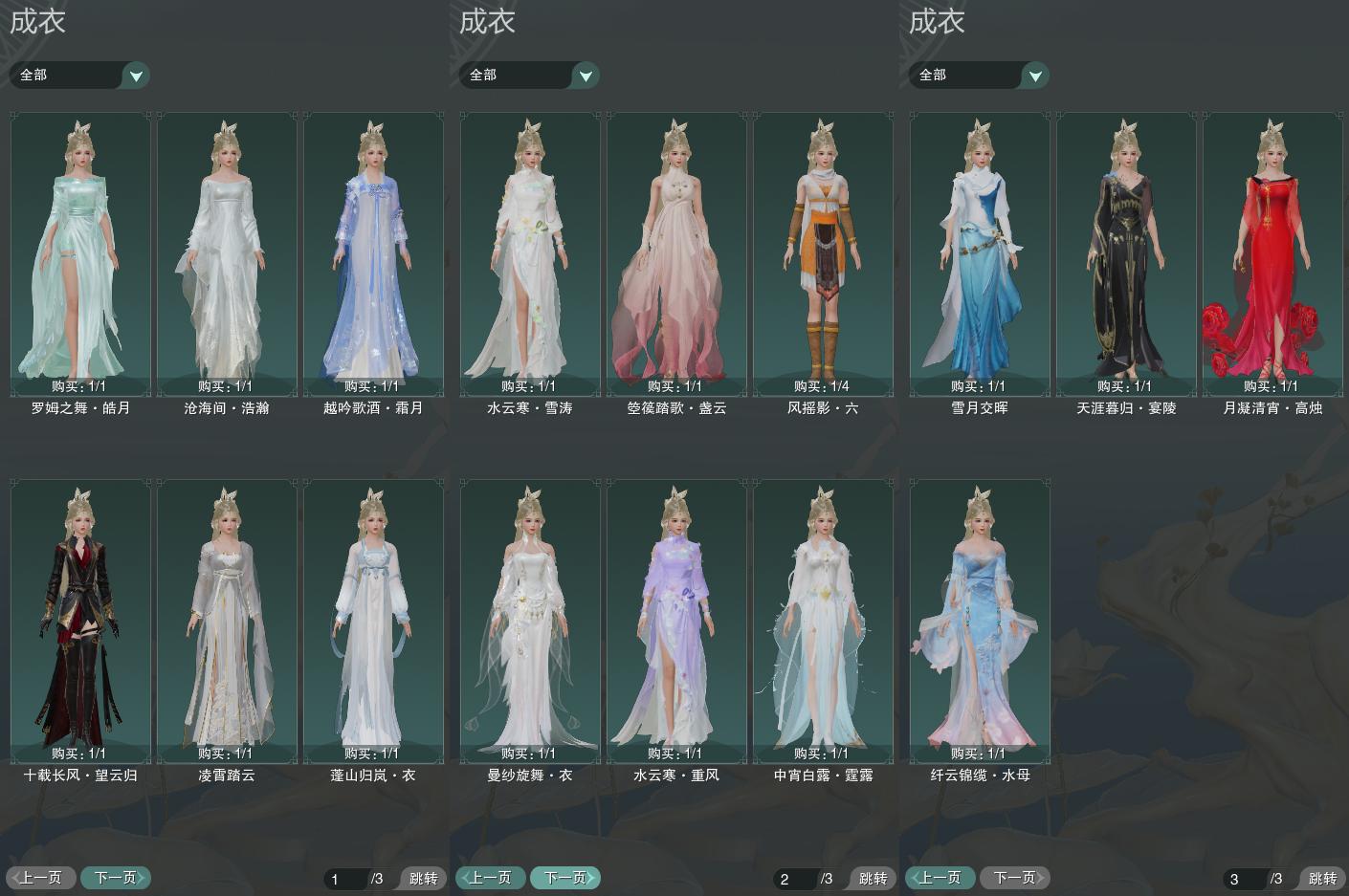Screen dimensions: 1349x896
Task: Click the 雪月交晖 name label
Action: [980, 408]
